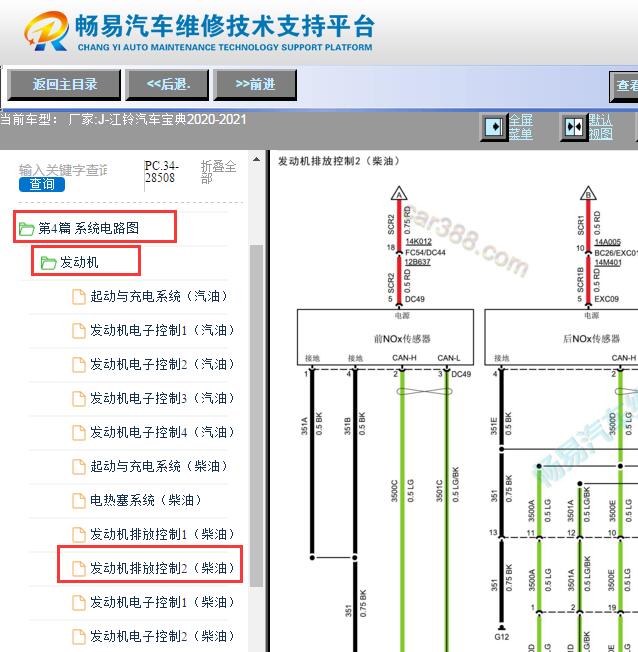Click the keyword search input field

point(63,170)
